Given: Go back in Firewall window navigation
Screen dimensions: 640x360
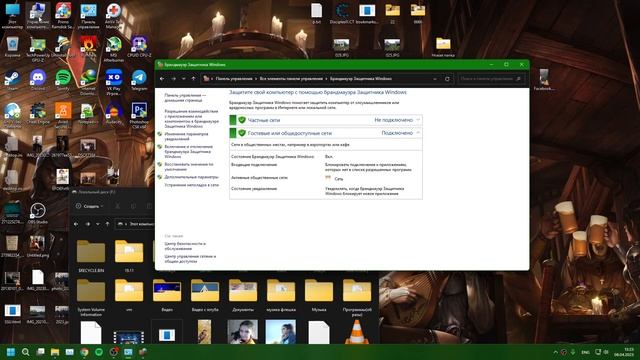Looking at the screenshot, I should point(162,79).
